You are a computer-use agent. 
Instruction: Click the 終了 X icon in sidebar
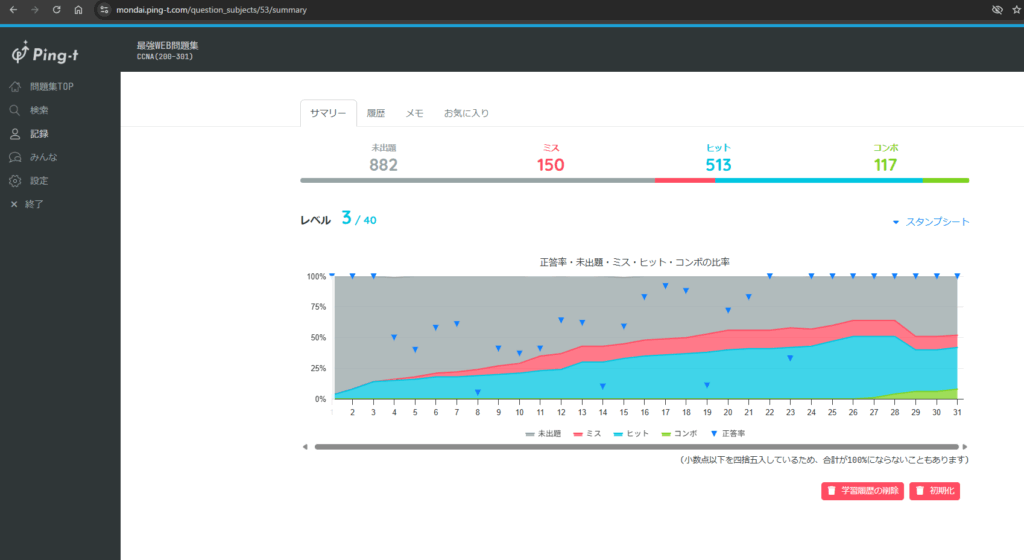point(14,204)
